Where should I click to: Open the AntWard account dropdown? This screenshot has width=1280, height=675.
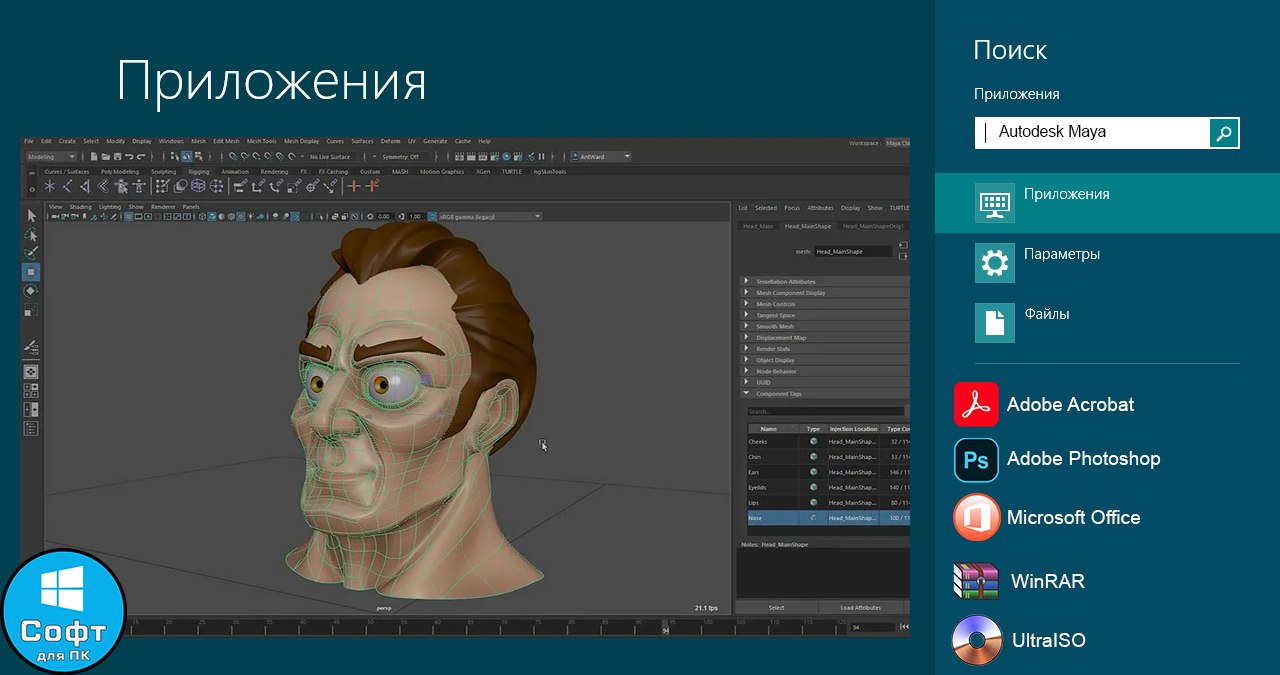pyautogui.click(x=600, y=157)
